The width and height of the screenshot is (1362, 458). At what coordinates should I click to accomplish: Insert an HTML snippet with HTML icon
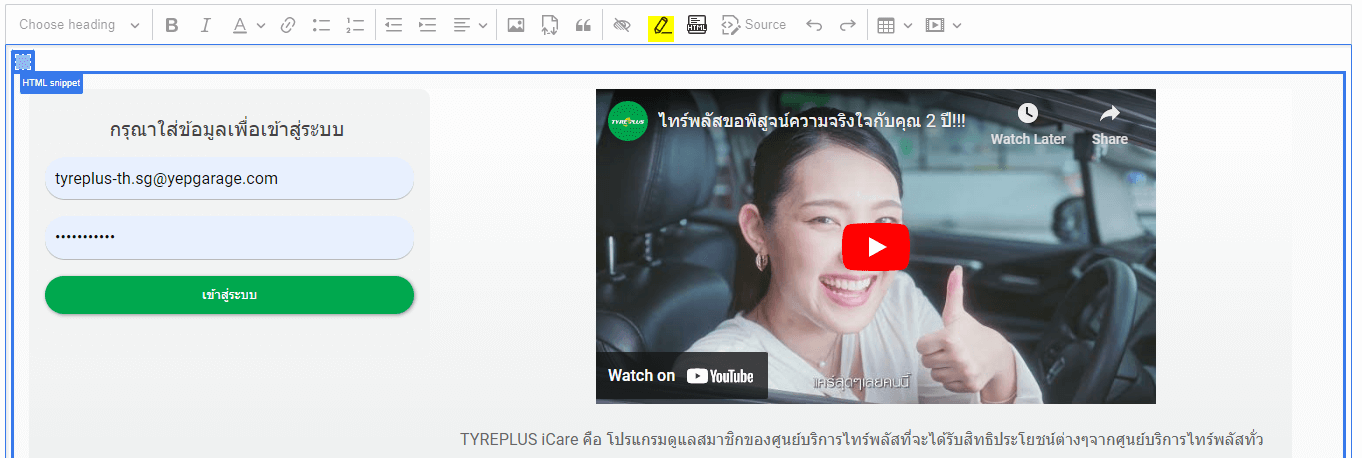click(x=697, y=25)
